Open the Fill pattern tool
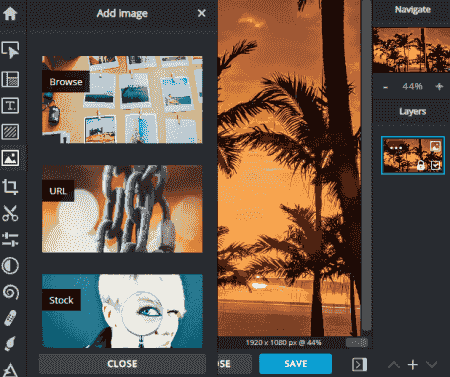Screen dimensions: 450x377 point(10,132)
